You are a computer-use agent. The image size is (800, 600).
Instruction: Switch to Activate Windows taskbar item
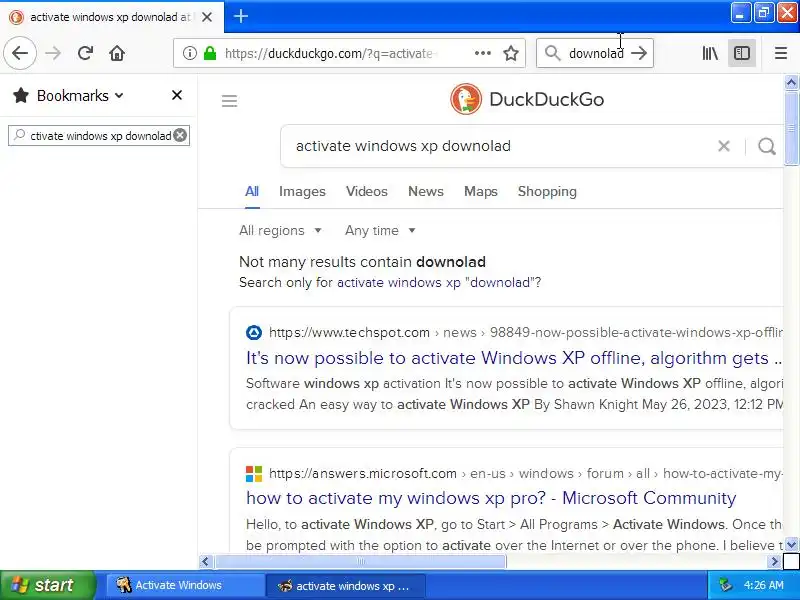tap(185, 585)
